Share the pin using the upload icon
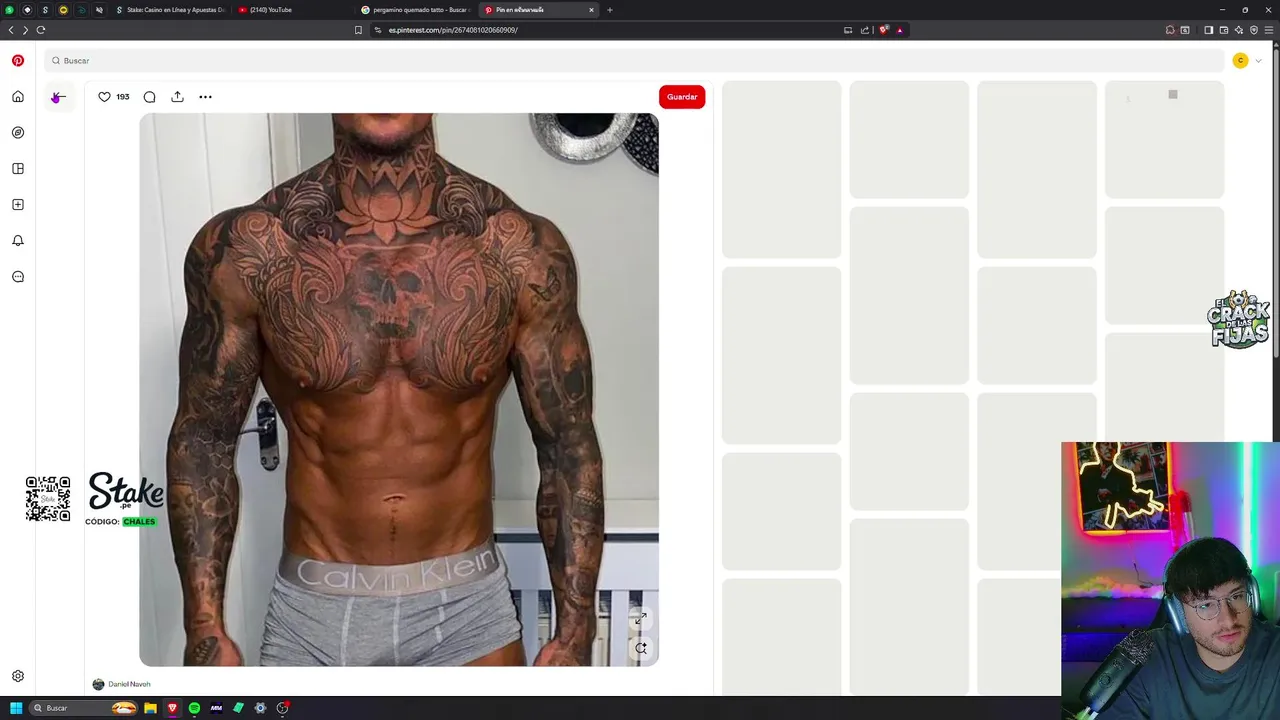Image resolution: width=1280 pixels, height=720 pixels. point(177,97)
